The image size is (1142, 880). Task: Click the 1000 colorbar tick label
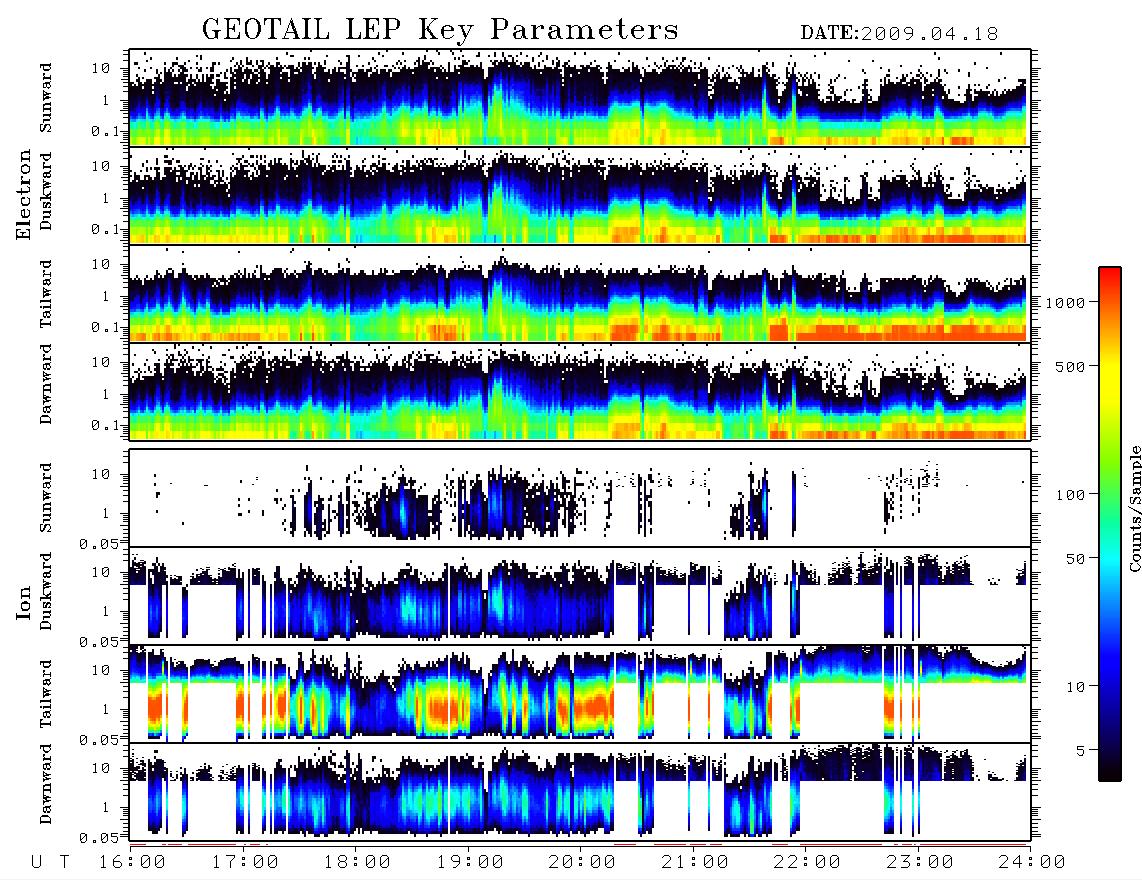tap(1066, 303)
